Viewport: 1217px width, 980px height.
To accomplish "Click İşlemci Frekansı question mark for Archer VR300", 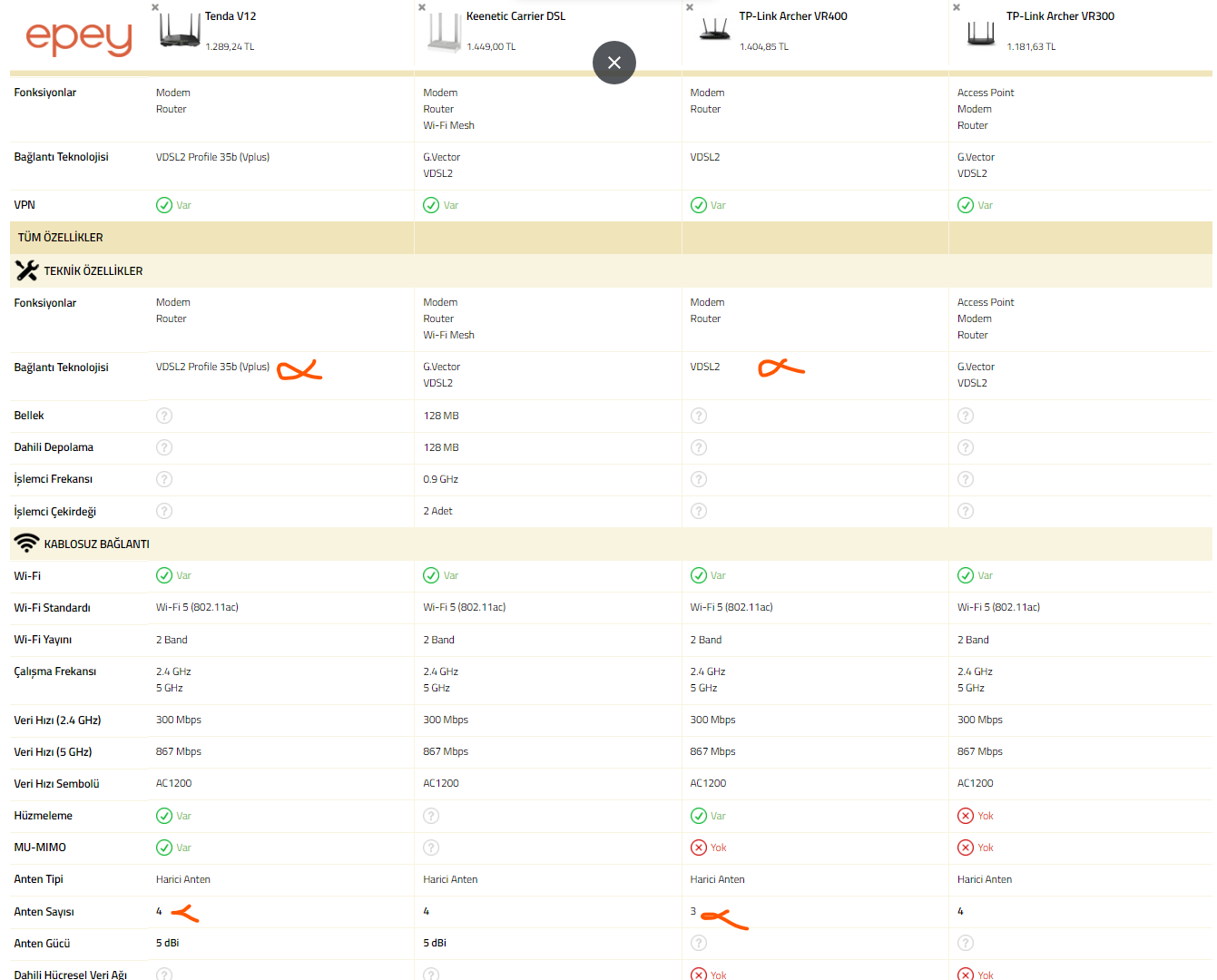I will 966,479.
